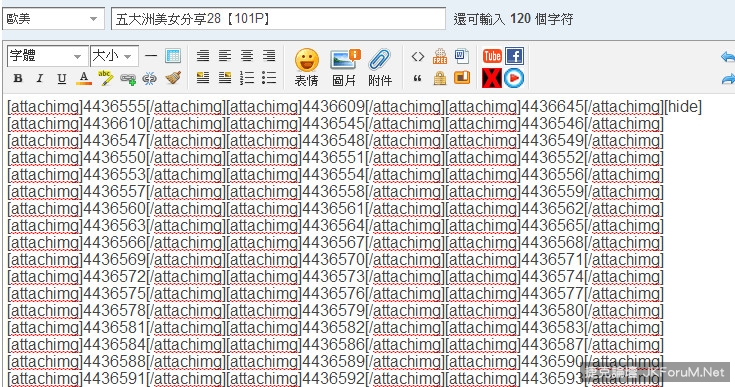735x387 pixels.
Task: Click attachment code 4436566 in editor
Action: tap(114, 243)
